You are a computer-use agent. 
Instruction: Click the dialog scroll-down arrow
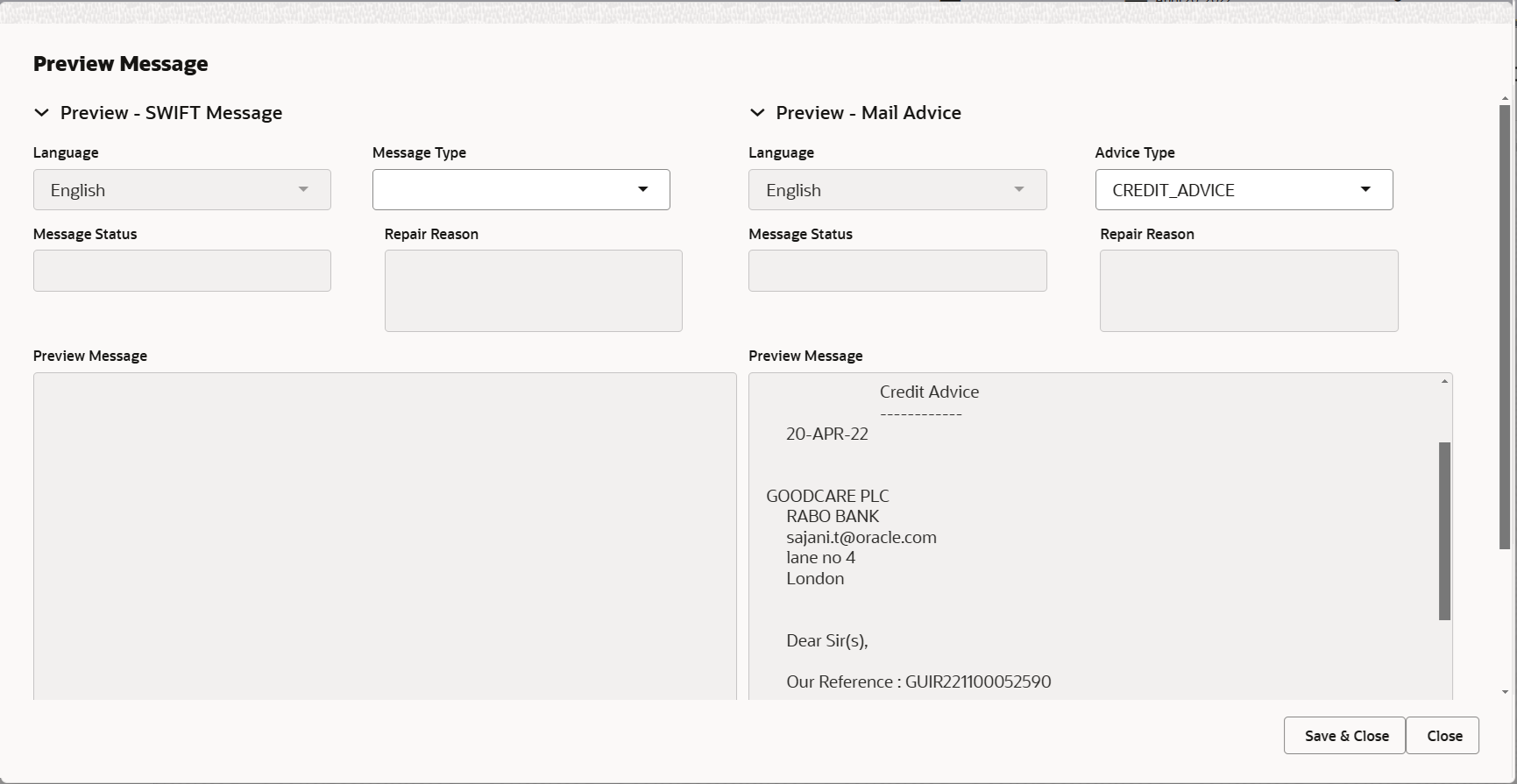tap(1505, 692)
